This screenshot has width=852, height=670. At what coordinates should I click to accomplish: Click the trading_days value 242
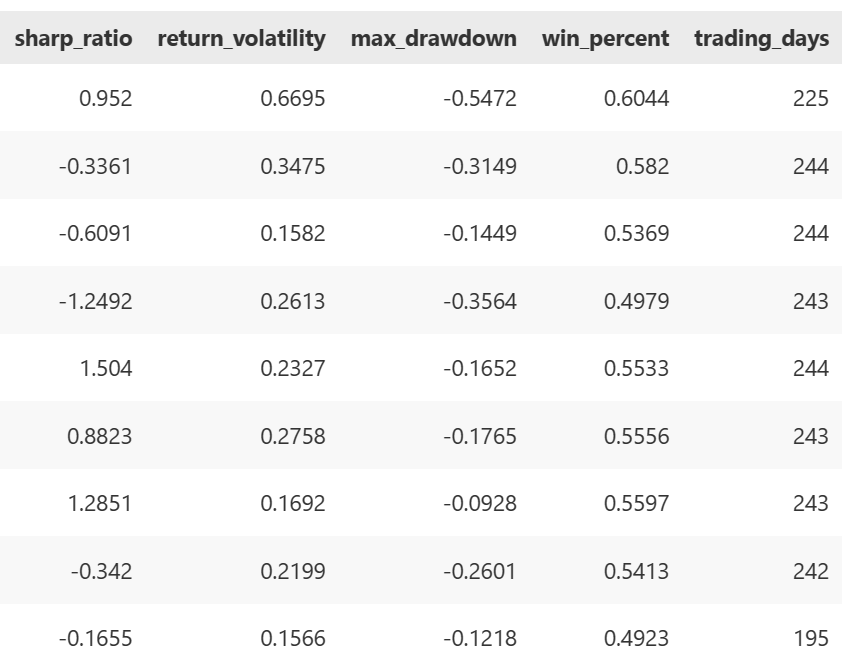[x=811, y=572]
